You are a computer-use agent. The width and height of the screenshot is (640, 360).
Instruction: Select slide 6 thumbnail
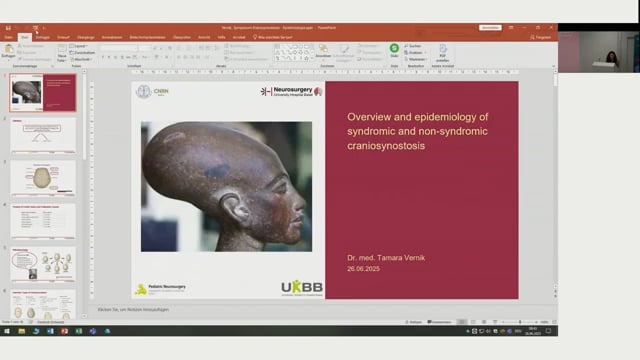[43, 304]
